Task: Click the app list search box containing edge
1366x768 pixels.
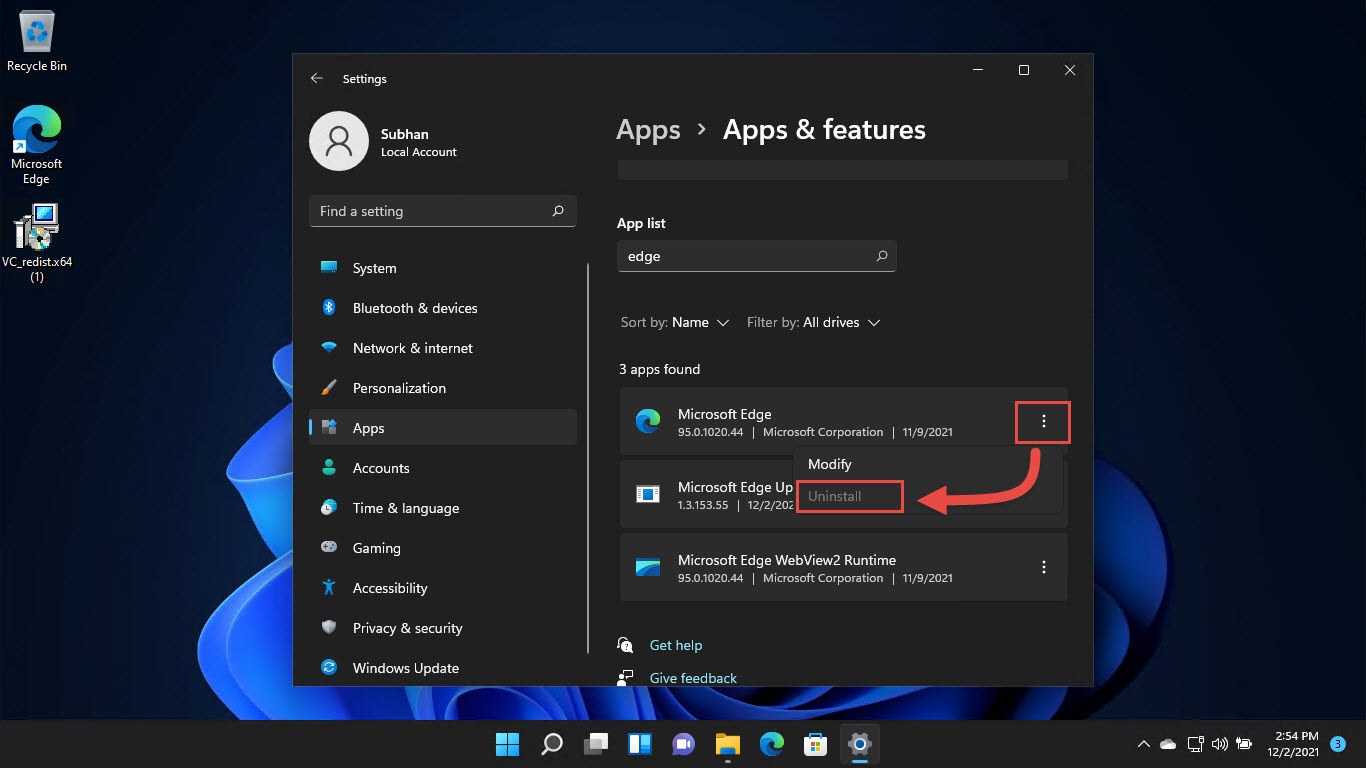Action: click(x=757, y=256)
